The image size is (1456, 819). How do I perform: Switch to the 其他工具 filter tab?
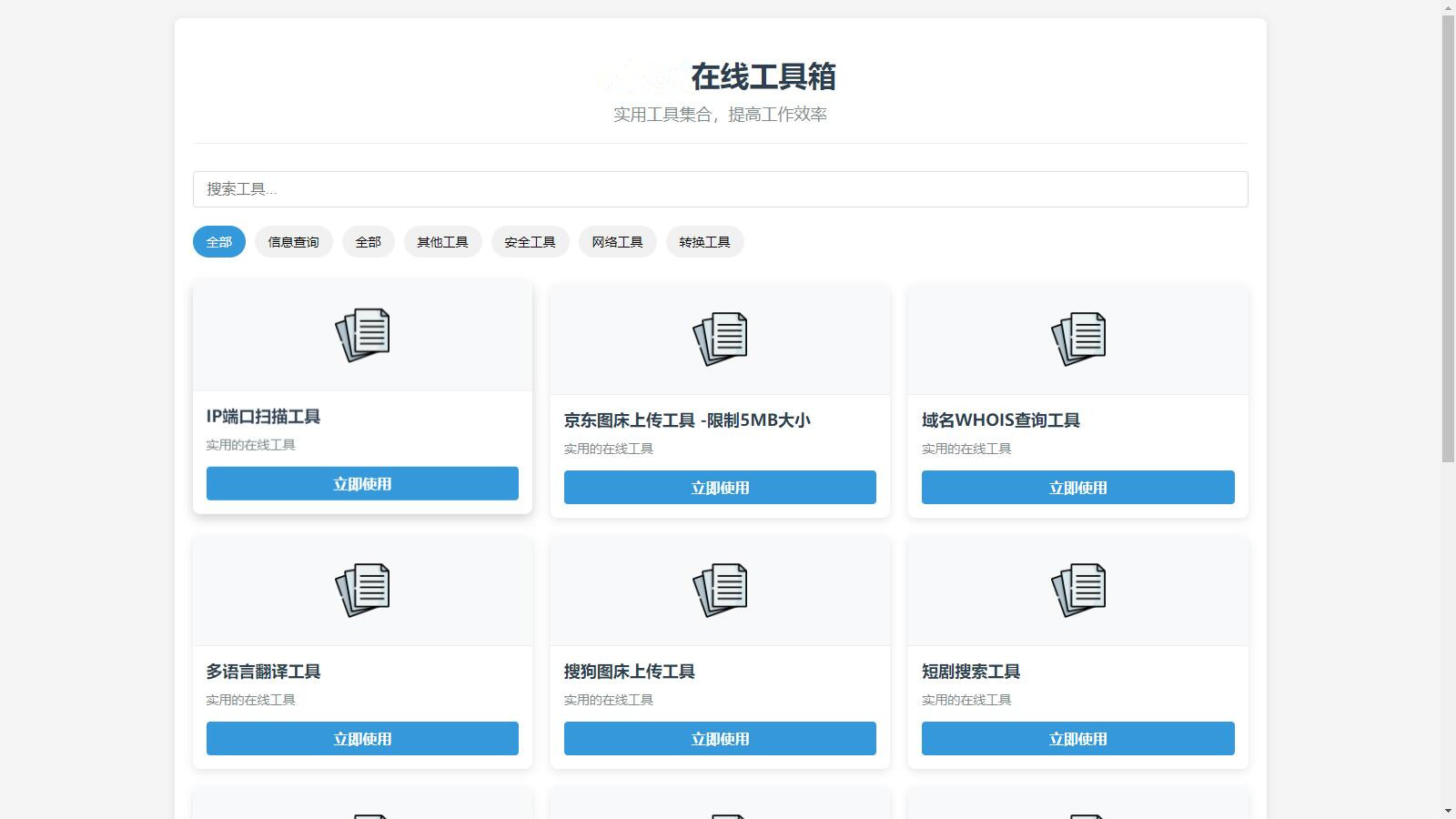443,241
